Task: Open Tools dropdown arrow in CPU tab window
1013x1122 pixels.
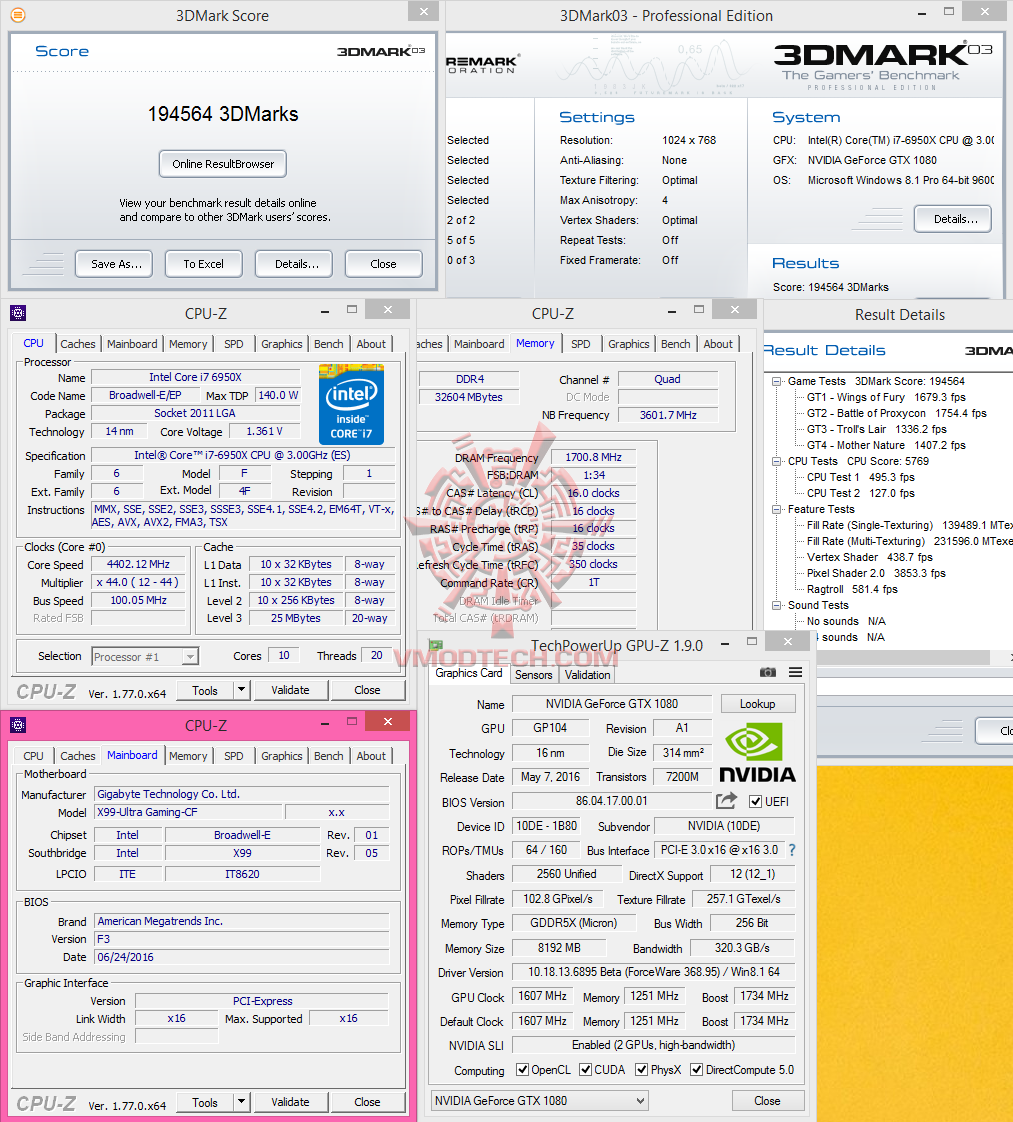Action: tap(241, 690)
